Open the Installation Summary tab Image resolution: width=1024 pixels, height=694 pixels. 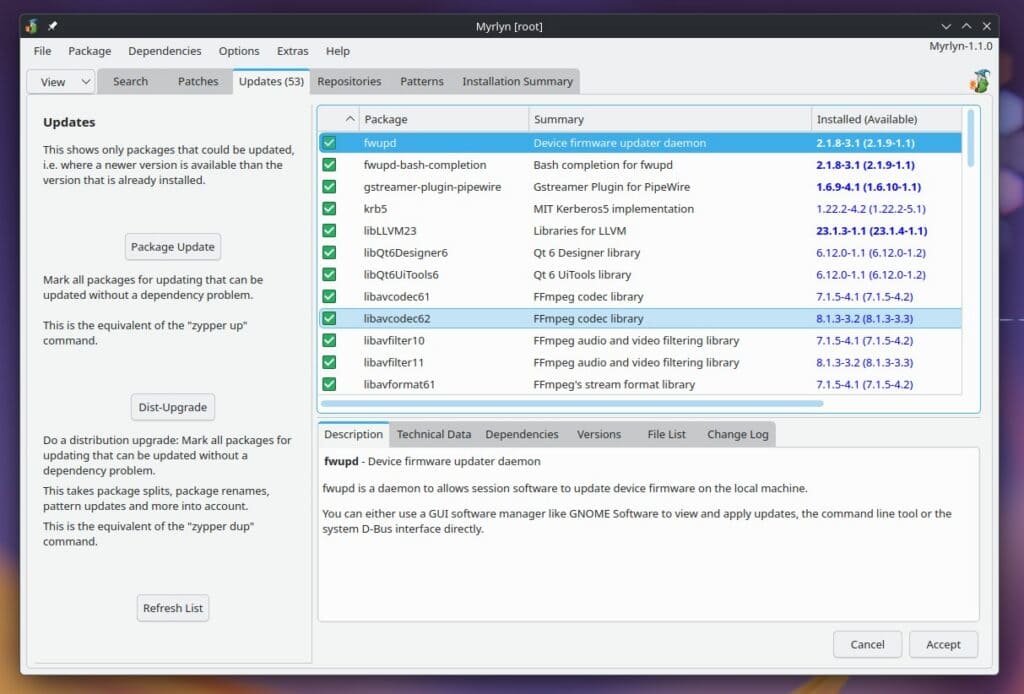[x=517, y=82]
